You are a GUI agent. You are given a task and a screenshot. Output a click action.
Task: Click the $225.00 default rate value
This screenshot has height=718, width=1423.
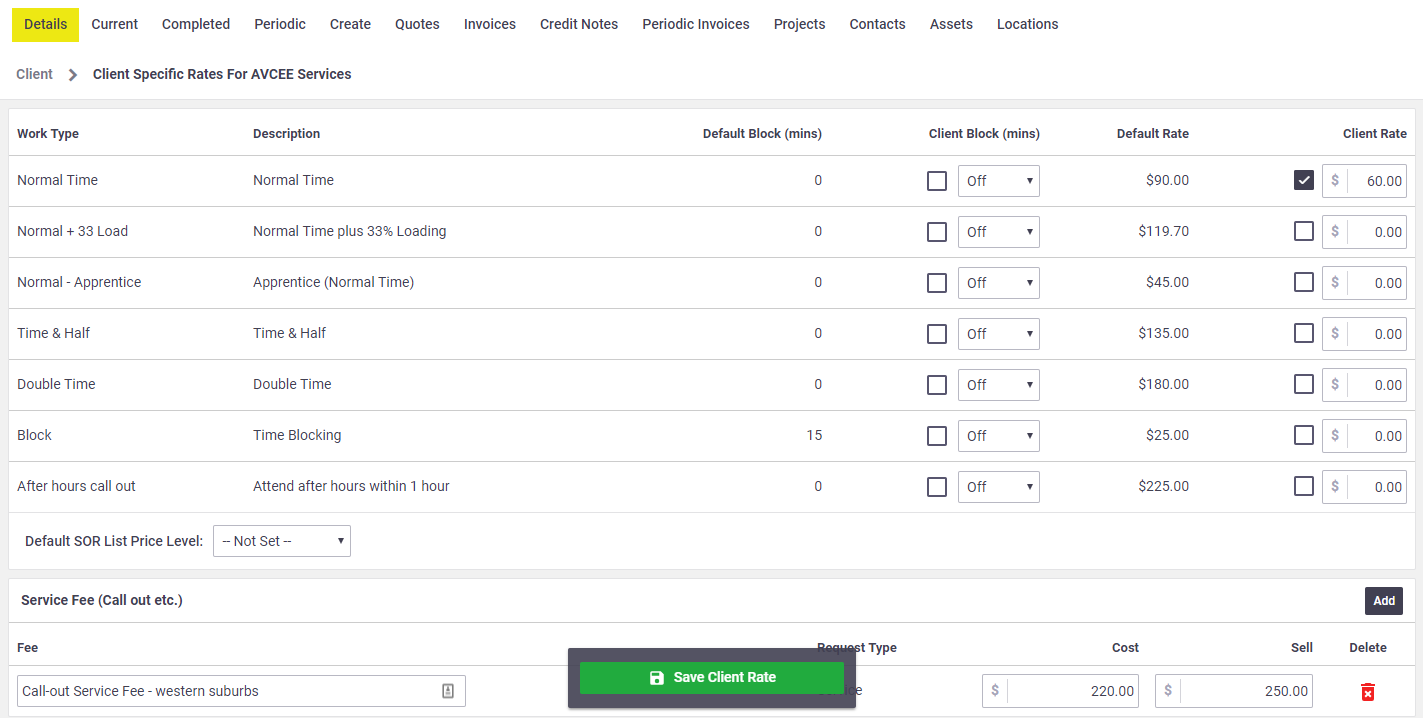pos(1164,486)
